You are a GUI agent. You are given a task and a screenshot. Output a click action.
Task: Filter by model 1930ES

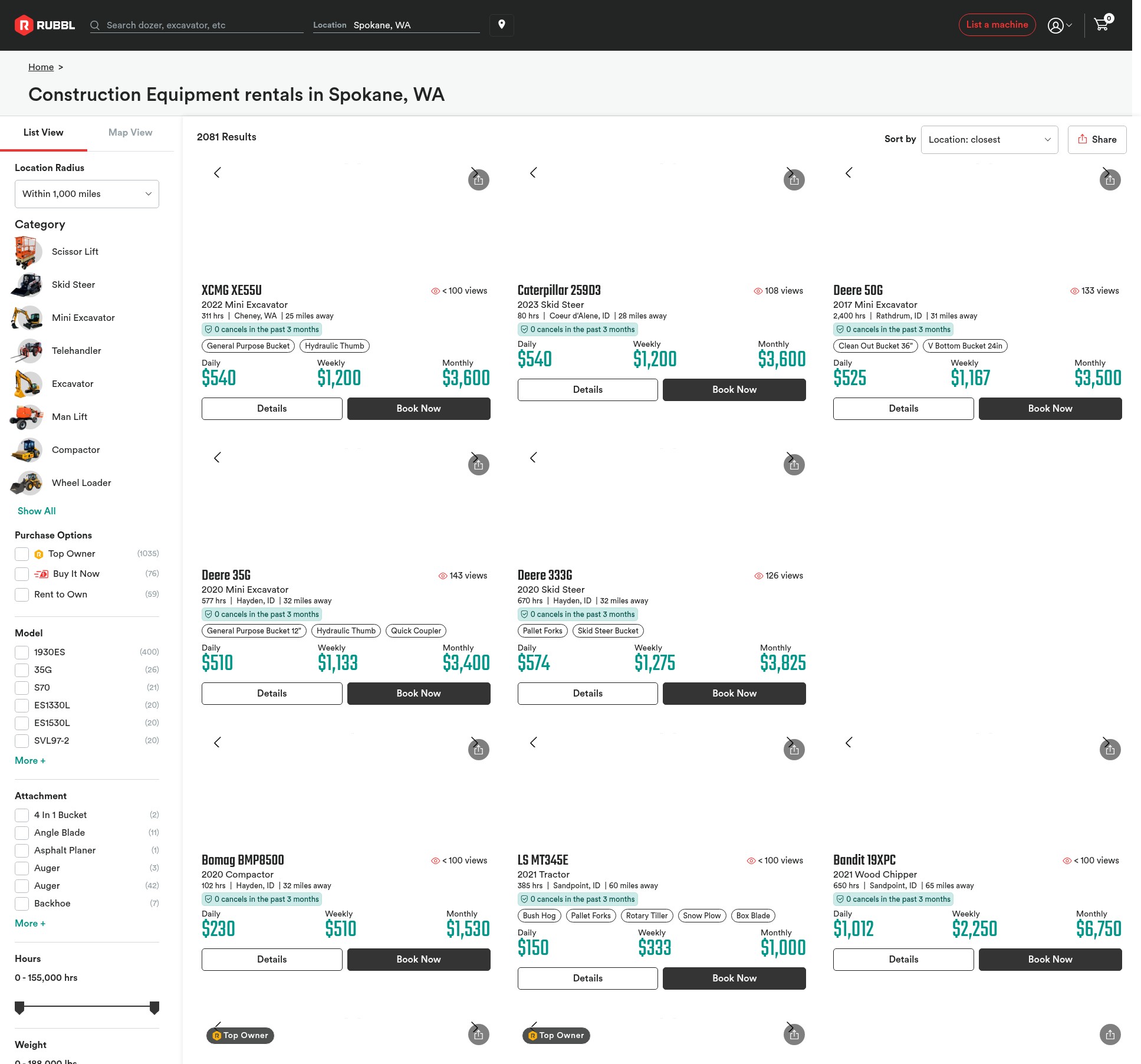pyautogui.click(x=22, y=652)
